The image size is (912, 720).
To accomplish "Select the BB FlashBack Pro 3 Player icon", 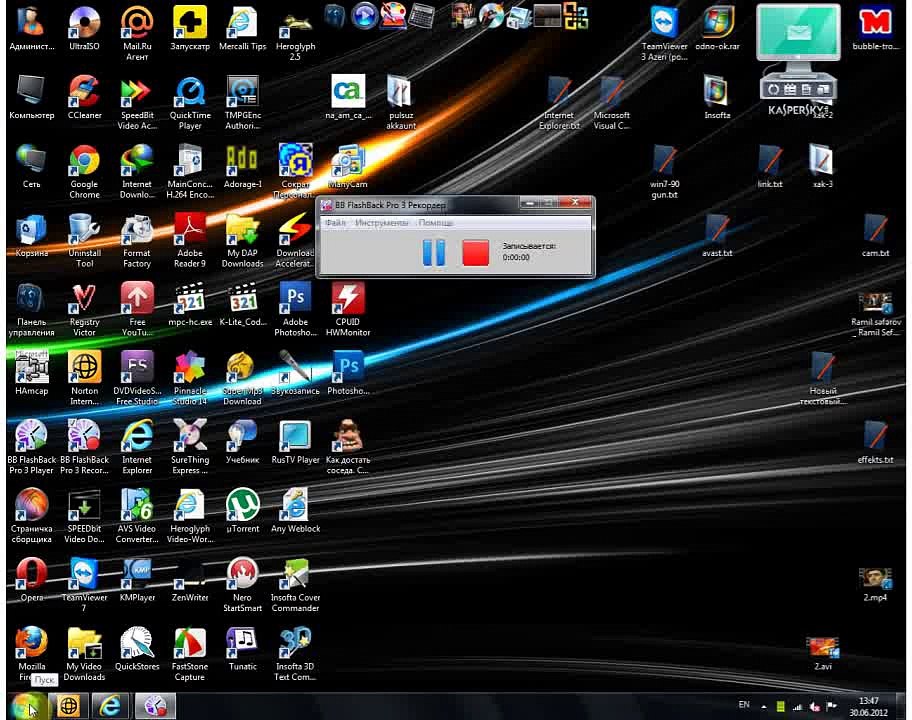I will point(31,447).
